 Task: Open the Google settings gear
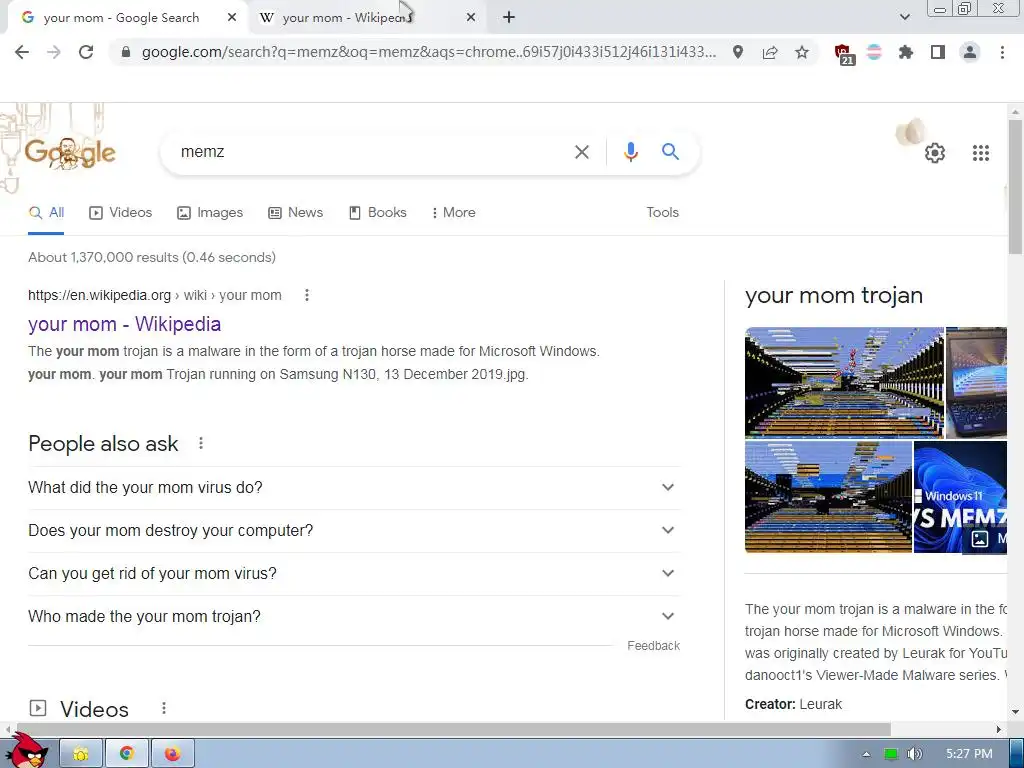point(935,153)
